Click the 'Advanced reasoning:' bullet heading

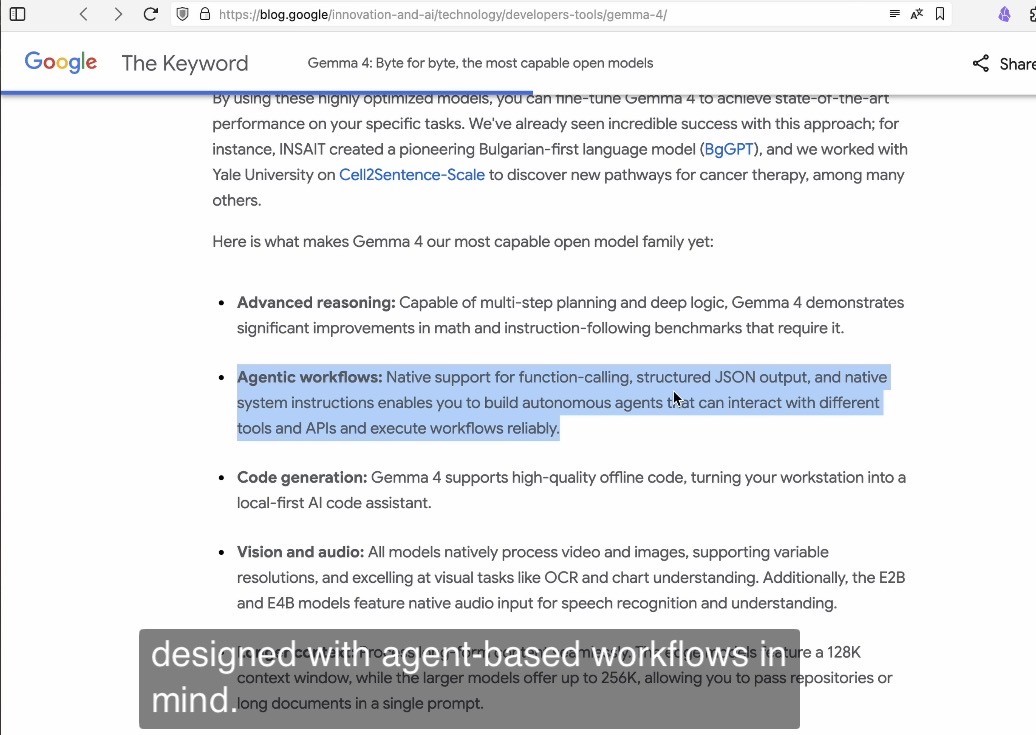click(316, 303)
